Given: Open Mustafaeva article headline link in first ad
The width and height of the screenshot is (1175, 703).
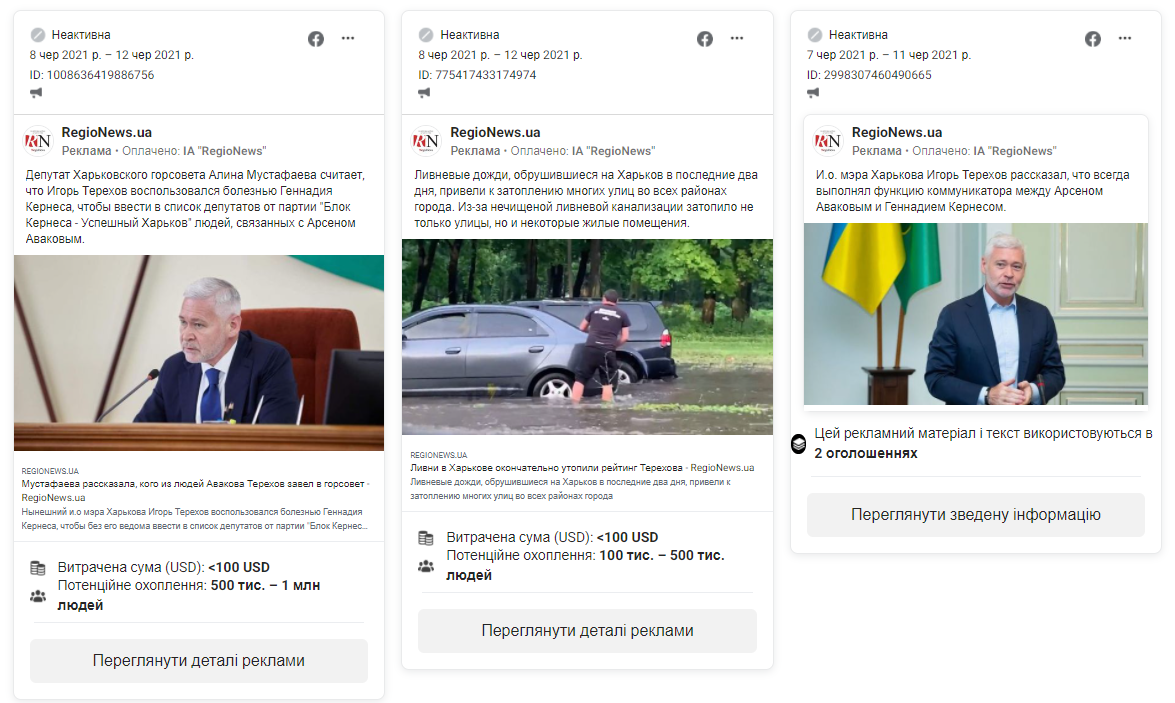Looking at the screenshot, I should coord(193,490).
